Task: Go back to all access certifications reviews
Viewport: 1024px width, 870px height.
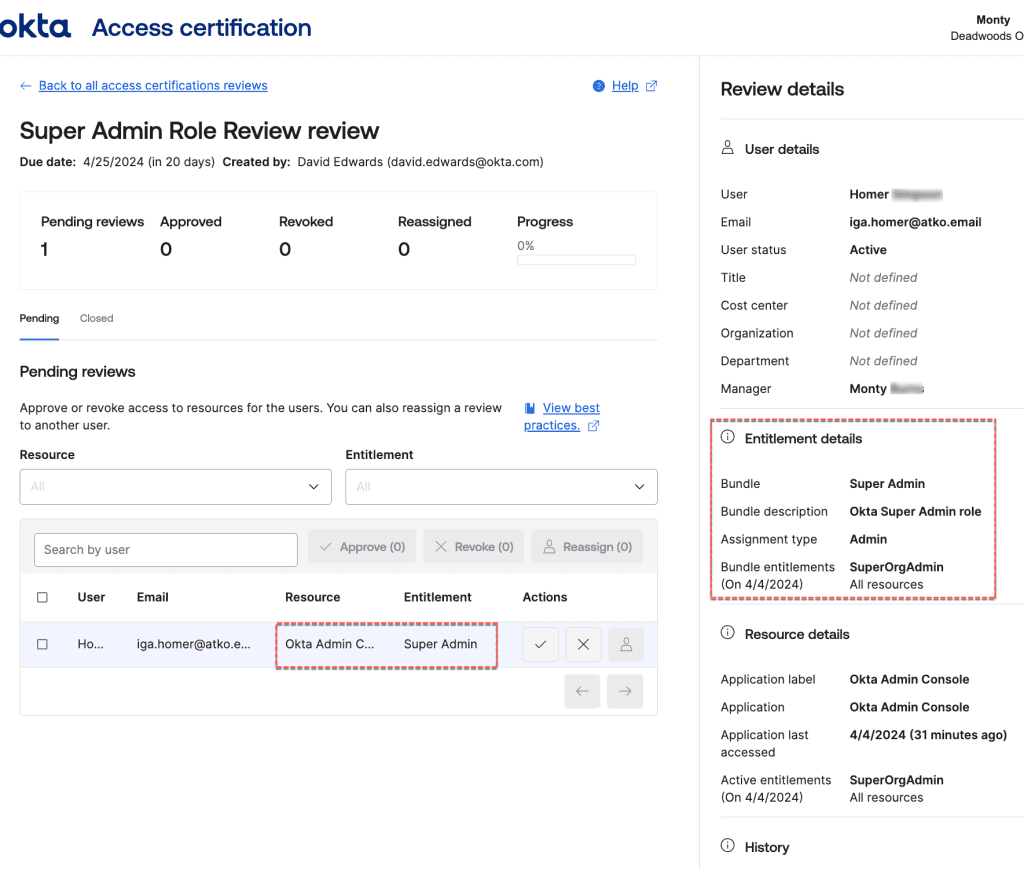Action: (x=152, y=86)
